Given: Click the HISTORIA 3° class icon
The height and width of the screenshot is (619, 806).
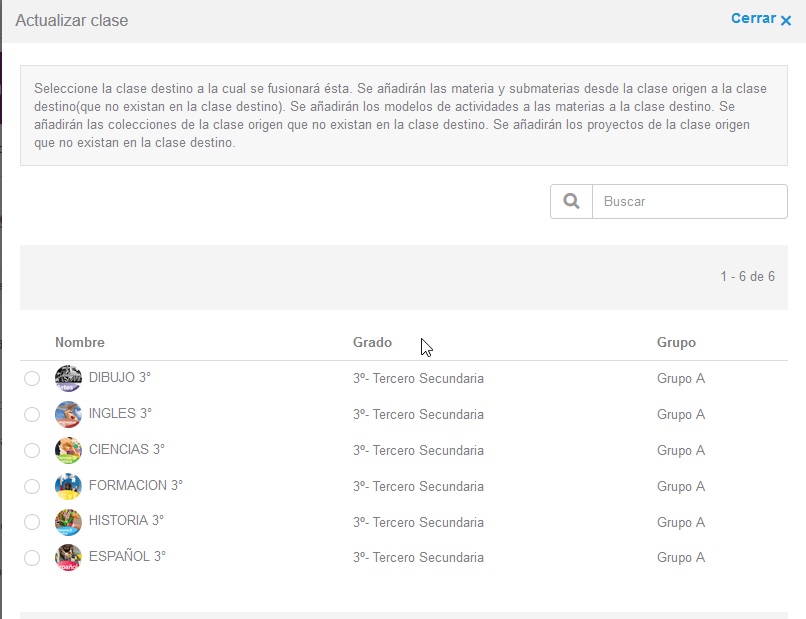Looking at the screenshot, I should coord(68,522).
